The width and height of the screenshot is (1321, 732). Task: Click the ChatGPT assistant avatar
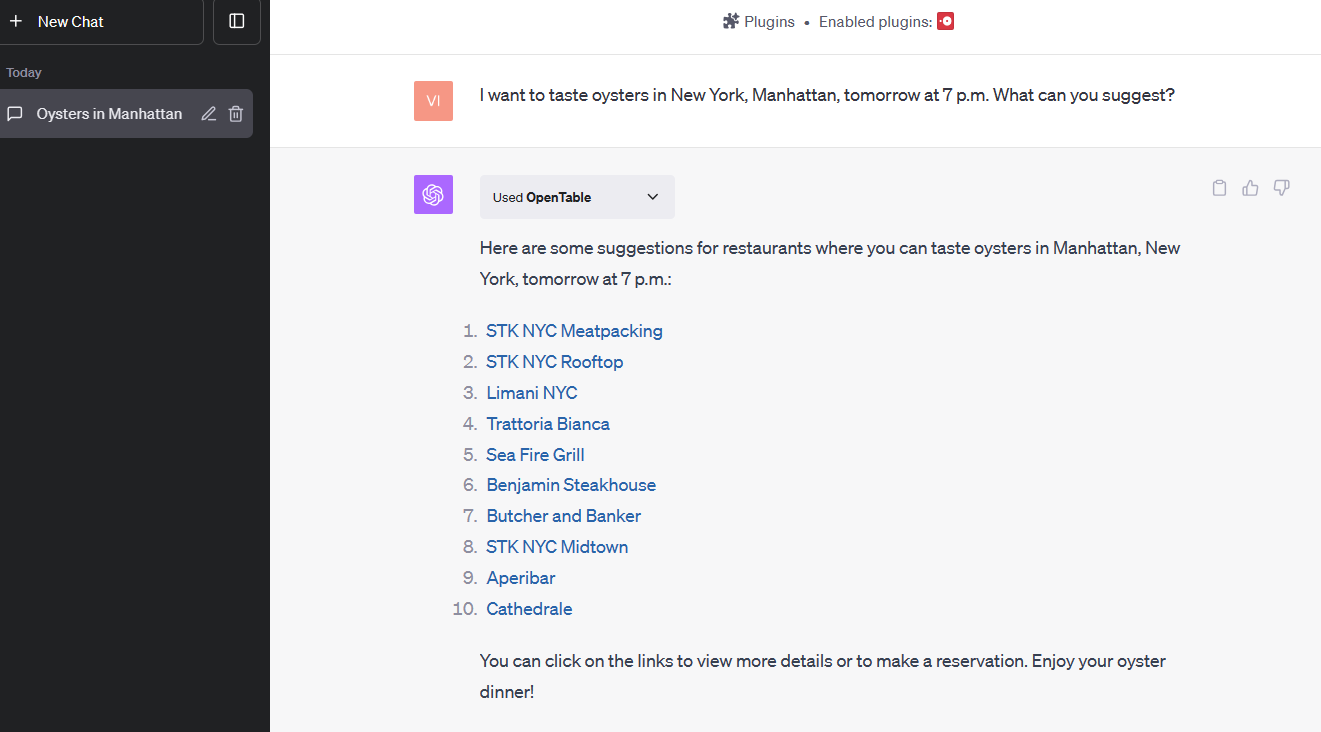coord(433,195)
